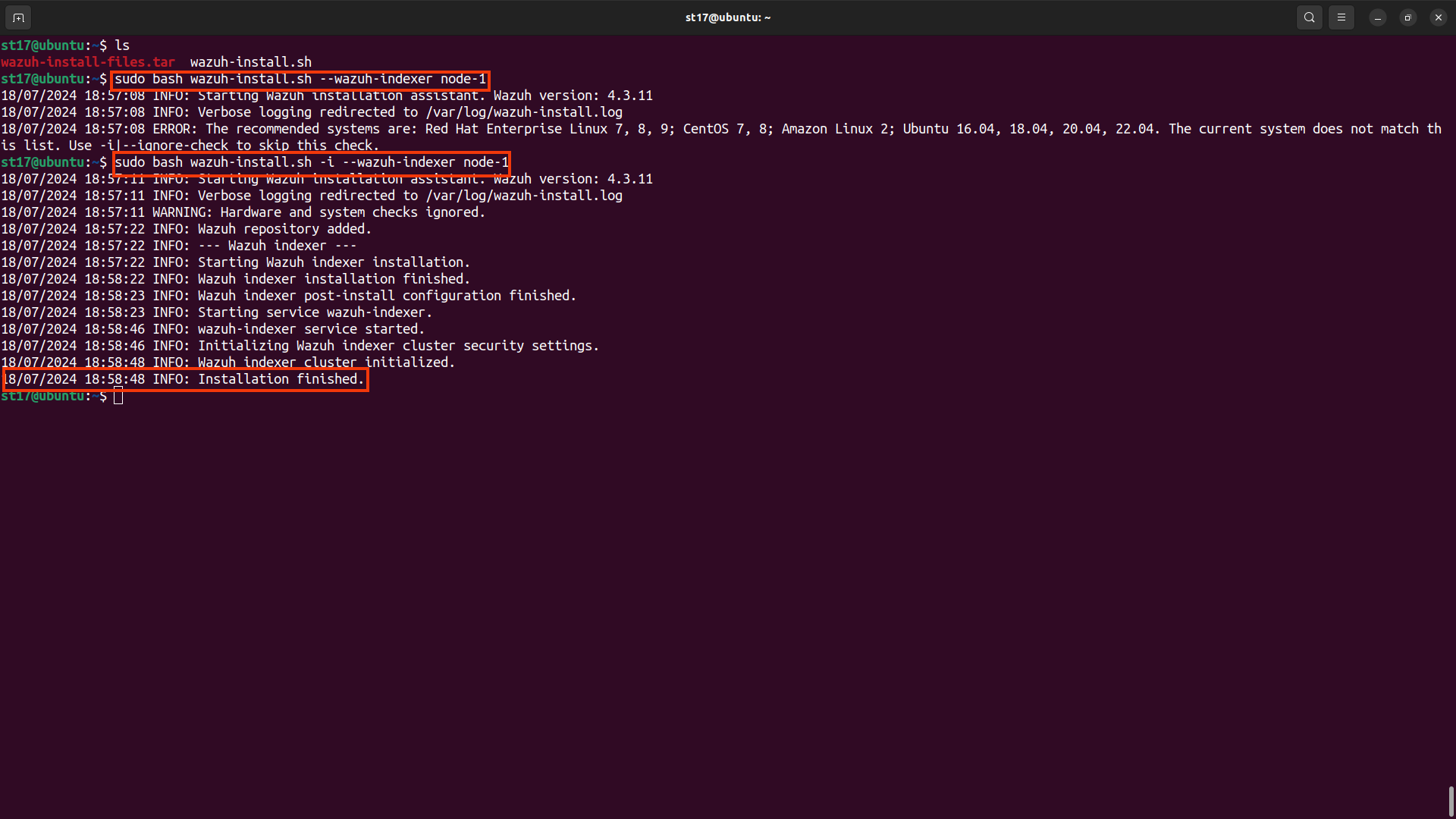Click the 18:57:11 verbose logging line
This screenshot has height=819, width=1456.
(x=312, y=196)
